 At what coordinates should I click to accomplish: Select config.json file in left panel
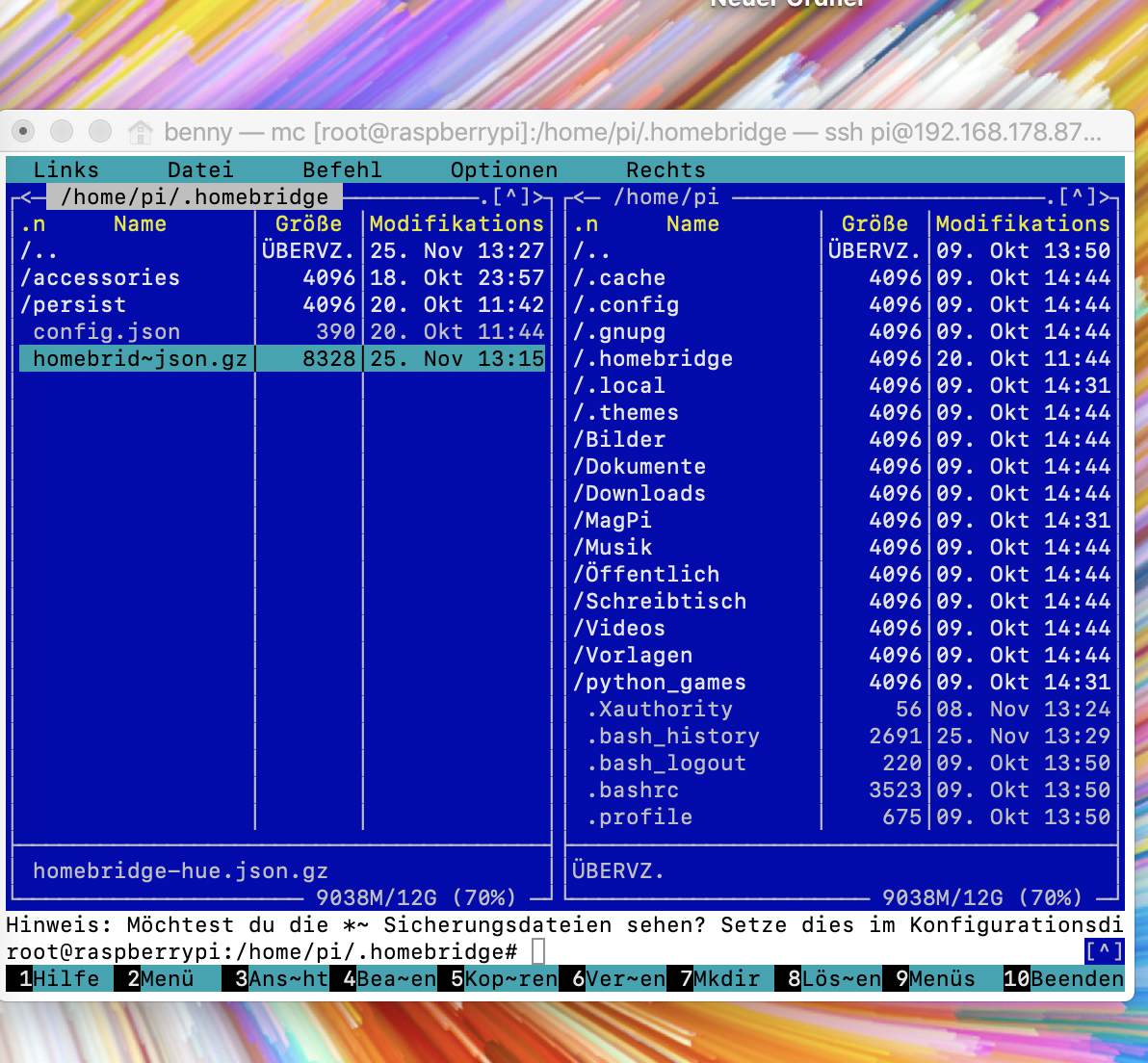tap(106, 332)
